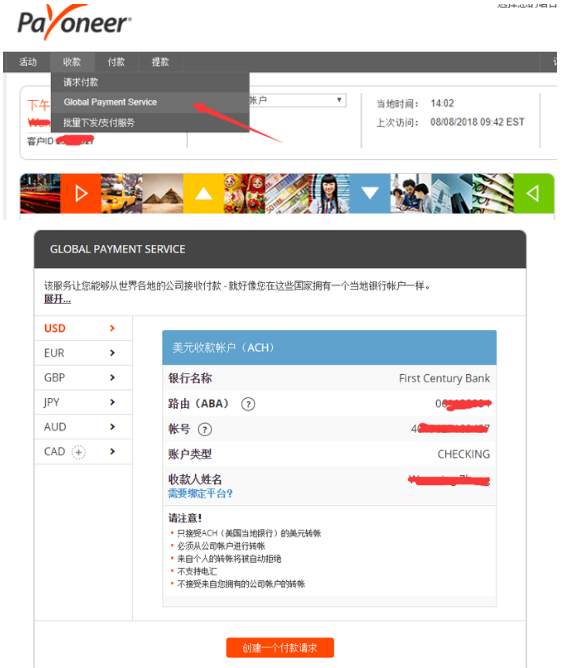Click the GLOBAL PAYMENT SERVICE panel title
The image size is (588, 668).
coord(118,249)
